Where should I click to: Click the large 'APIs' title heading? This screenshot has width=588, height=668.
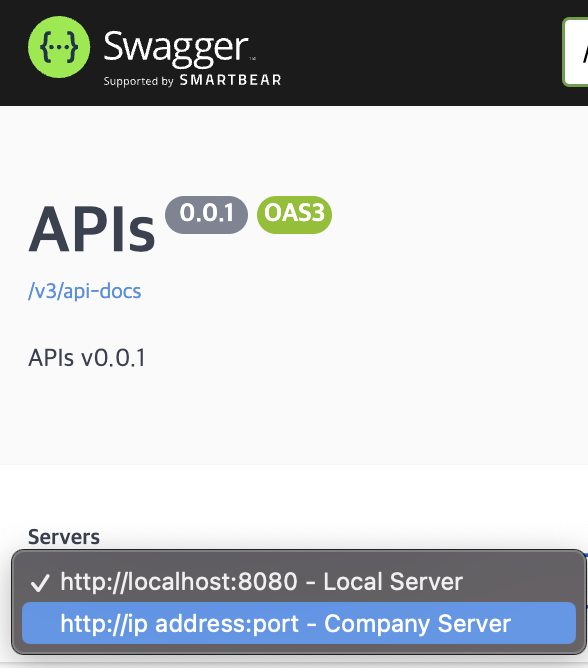click(92, 230)
